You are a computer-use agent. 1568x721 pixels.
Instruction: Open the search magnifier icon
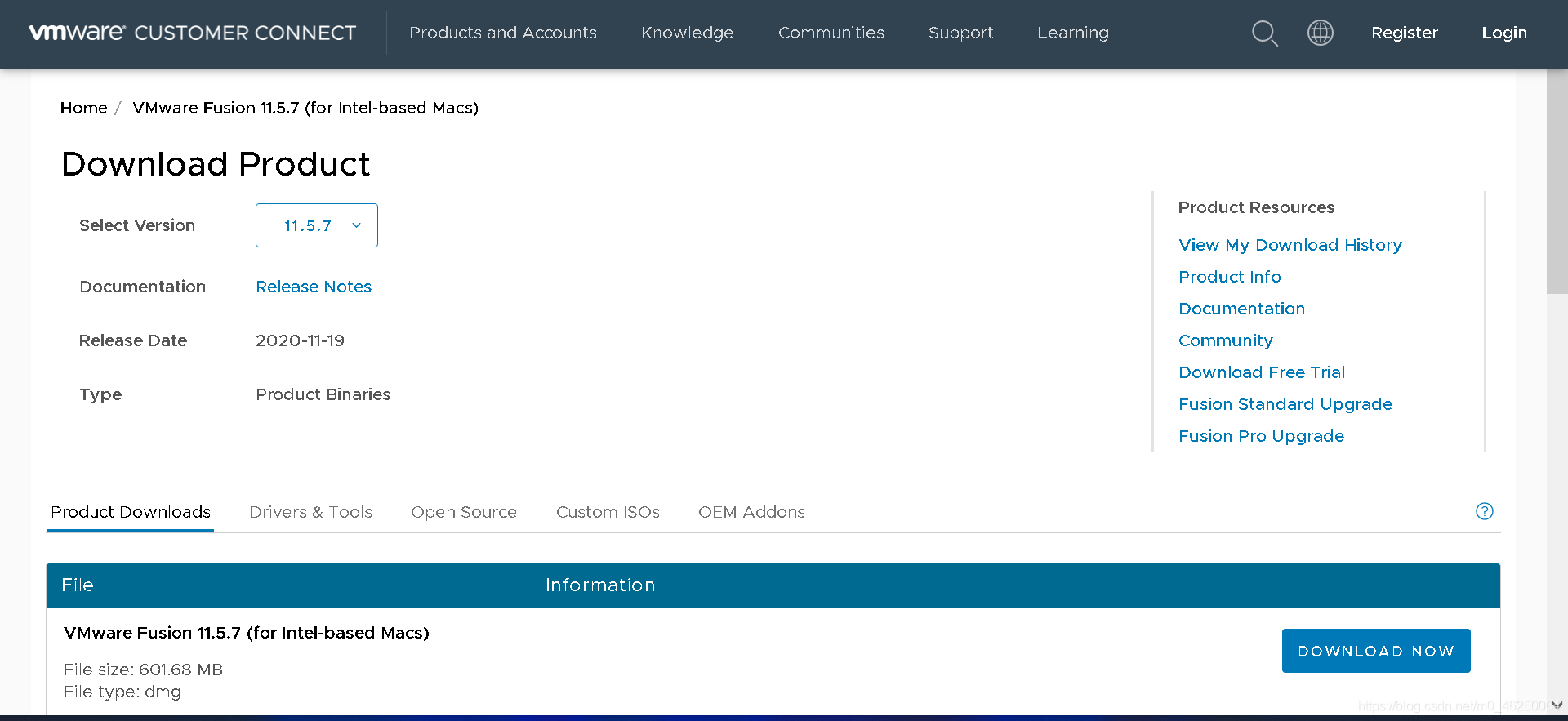point(1265,33)
